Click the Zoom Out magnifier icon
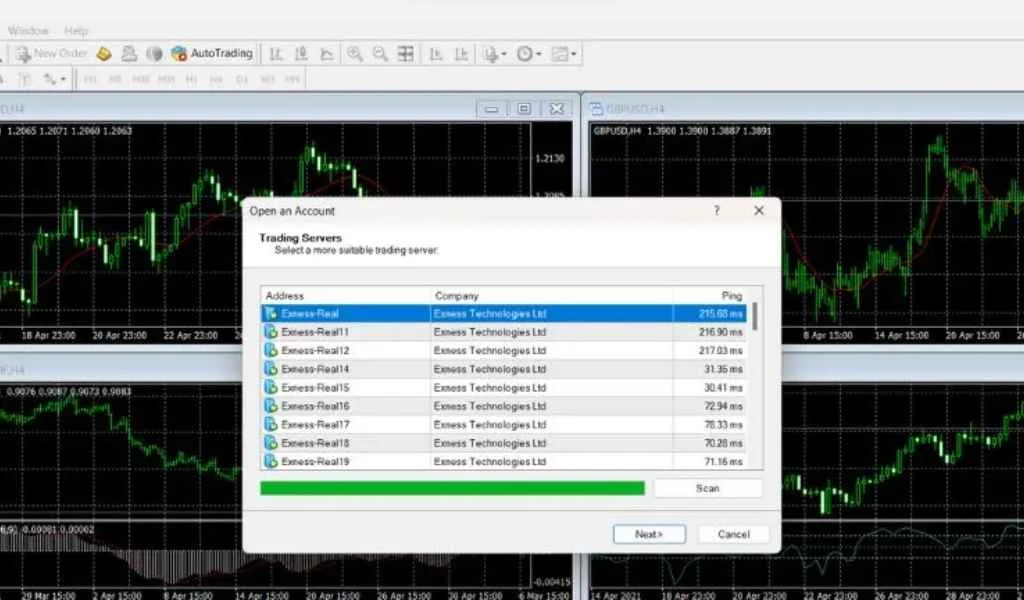The width and height of the screenshot is (1024, 600). point(380,53)
